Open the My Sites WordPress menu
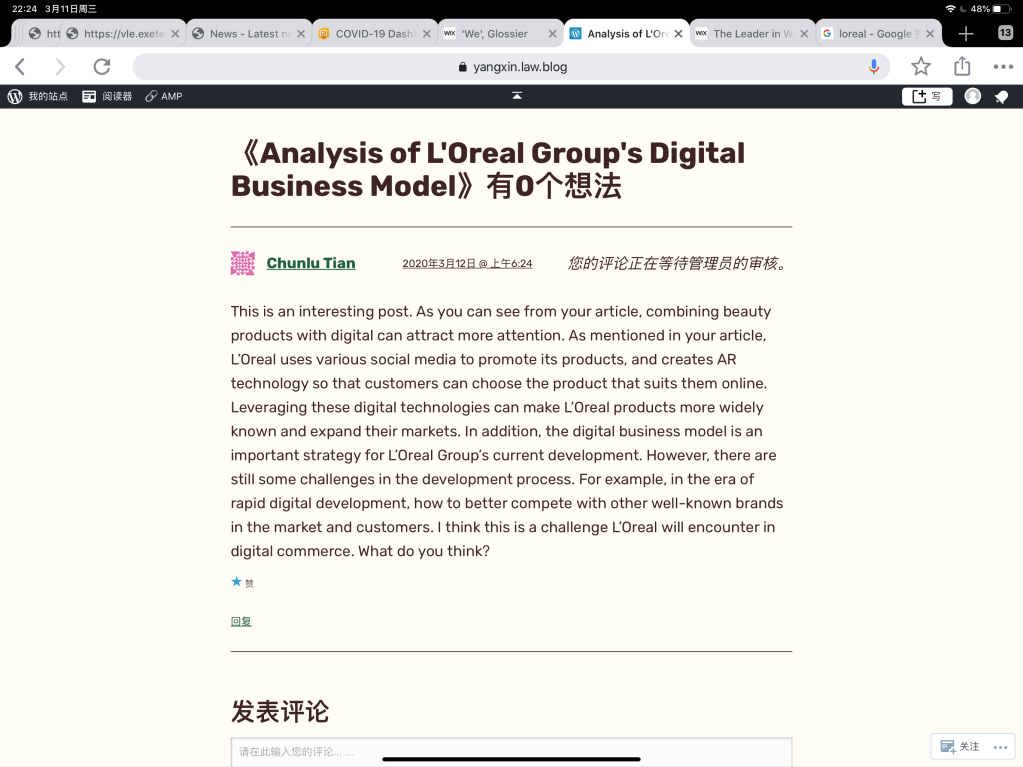The height and width of the screenshot is (767, 1023). (38, 96)
